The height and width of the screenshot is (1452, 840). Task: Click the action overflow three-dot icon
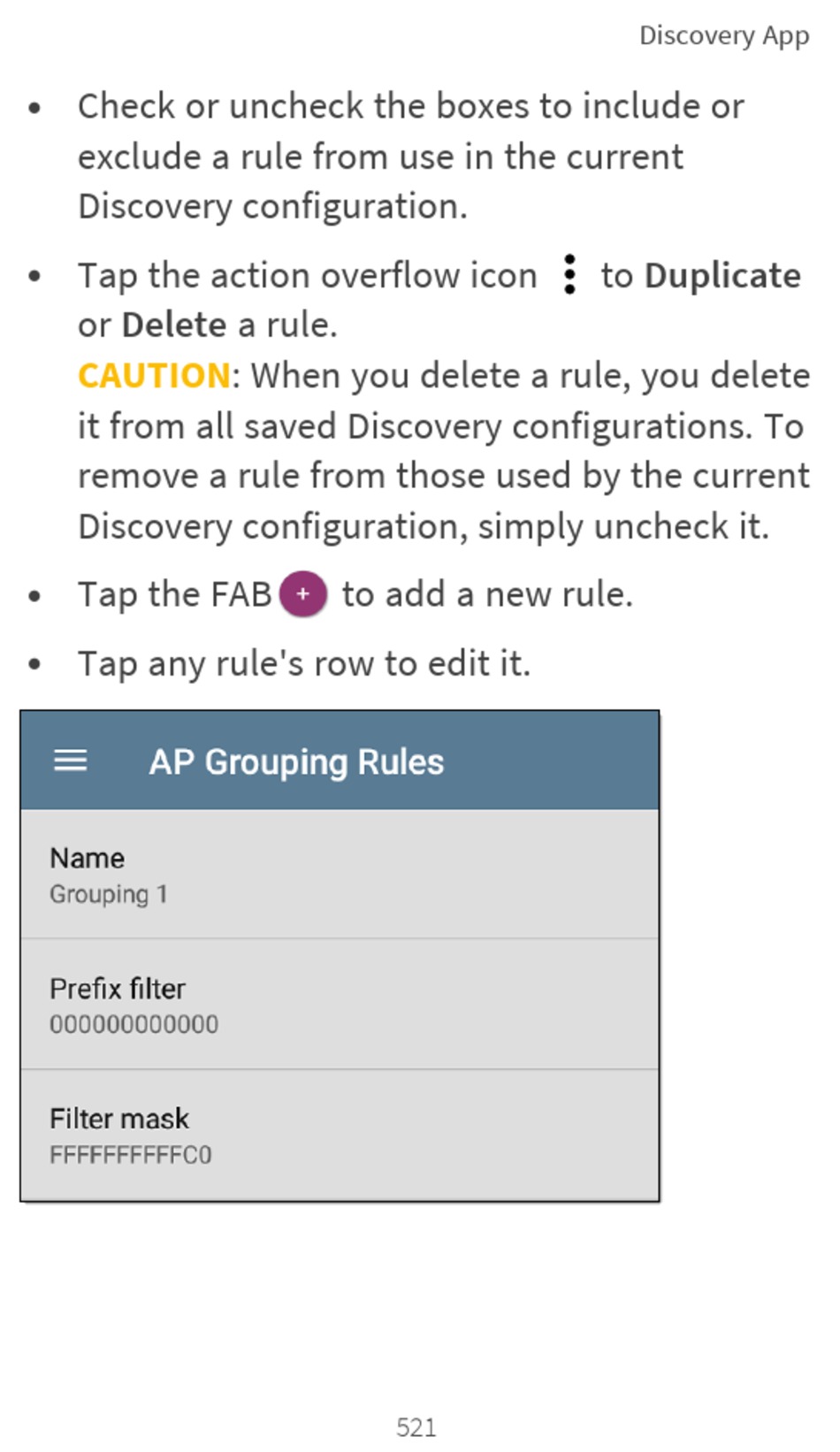click(x=570, y=274)
